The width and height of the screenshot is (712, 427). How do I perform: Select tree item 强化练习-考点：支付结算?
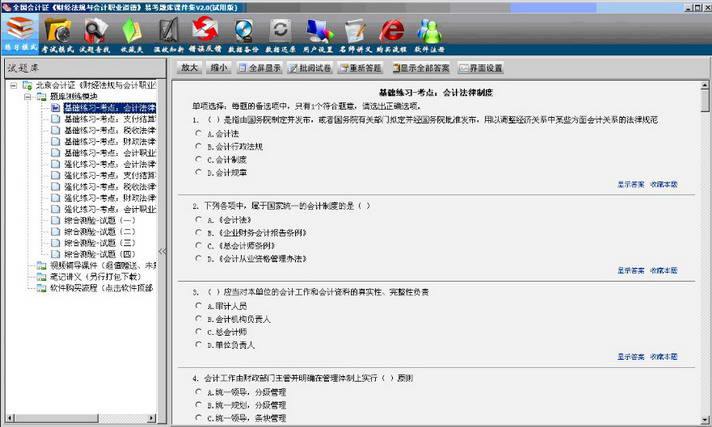tap(109, 175)
